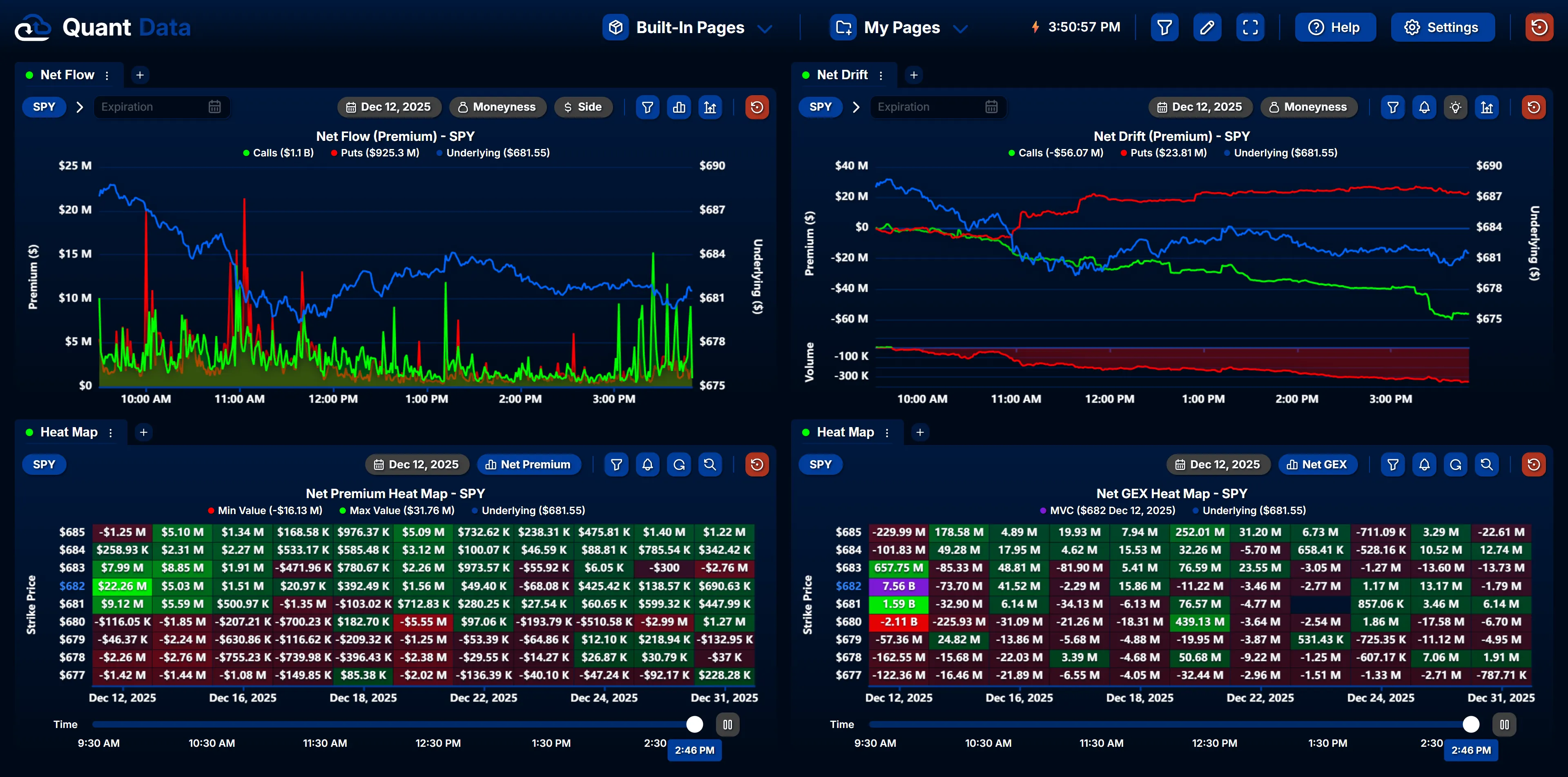Click the lightbulb icon in Net Drift panel

click(x=1455, y=107)
